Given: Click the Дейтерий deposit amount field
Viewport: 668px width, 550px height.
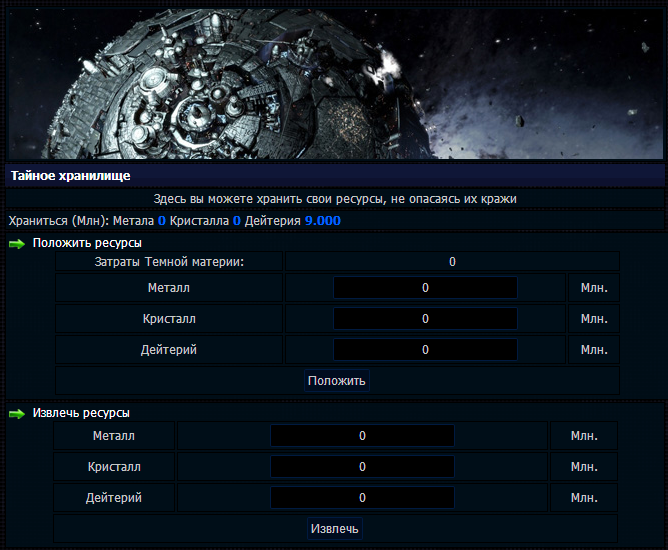Looking at the screenshot, I should click(425, 350).
